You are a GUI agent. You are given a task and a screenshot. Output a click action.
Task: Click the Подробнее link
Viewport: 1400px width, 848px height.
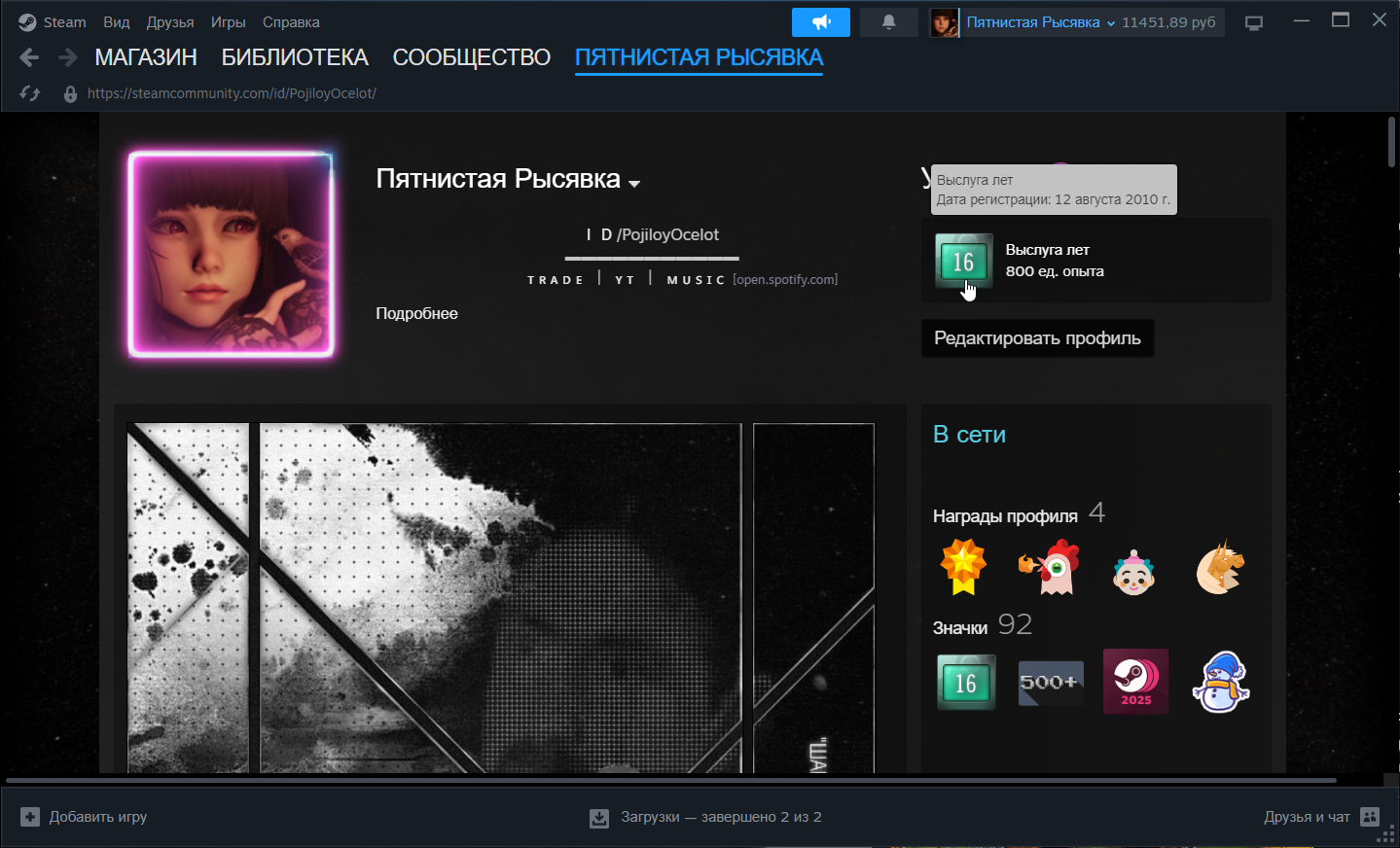click(x=416, y=313)
